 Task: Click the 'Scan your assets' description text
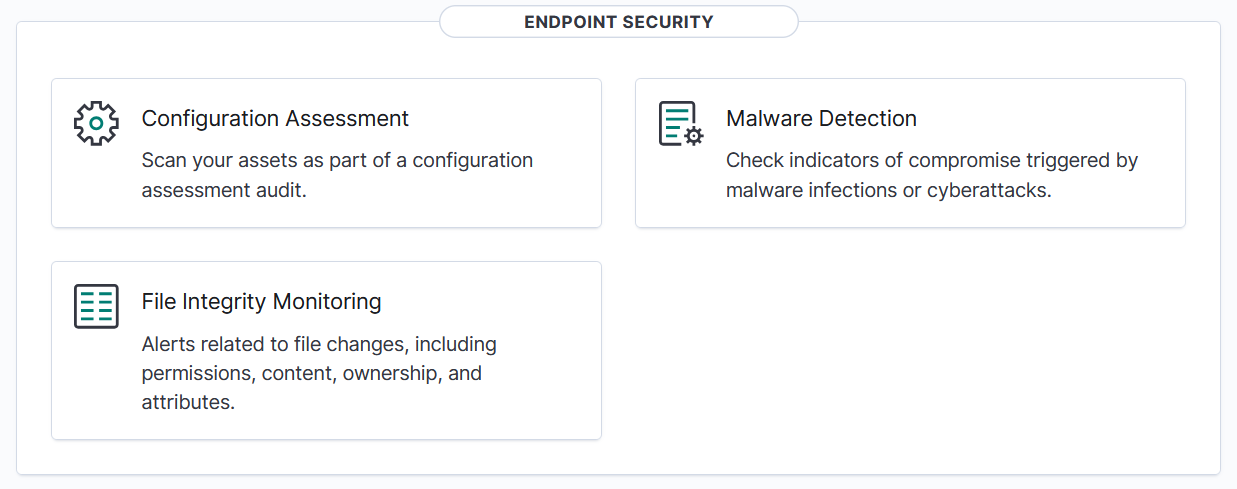(337, 160)
